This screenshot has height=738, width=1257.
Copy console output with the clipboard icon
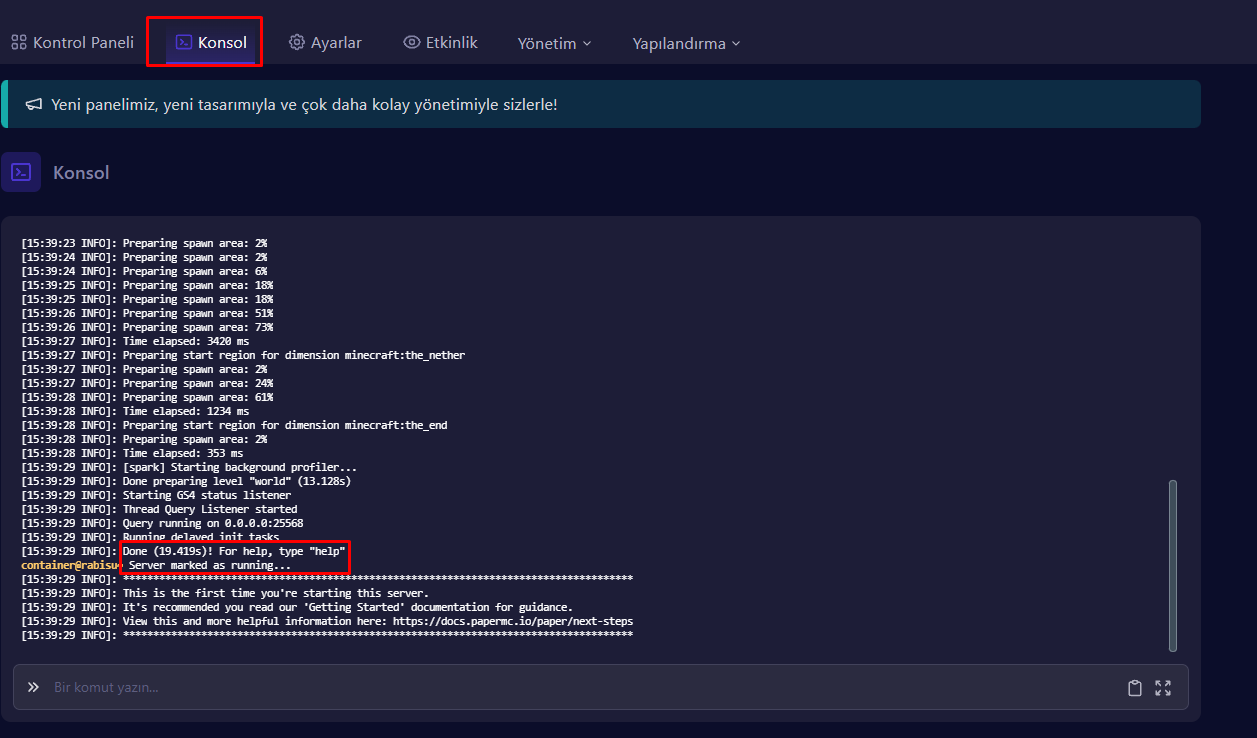coord(1134,688)
